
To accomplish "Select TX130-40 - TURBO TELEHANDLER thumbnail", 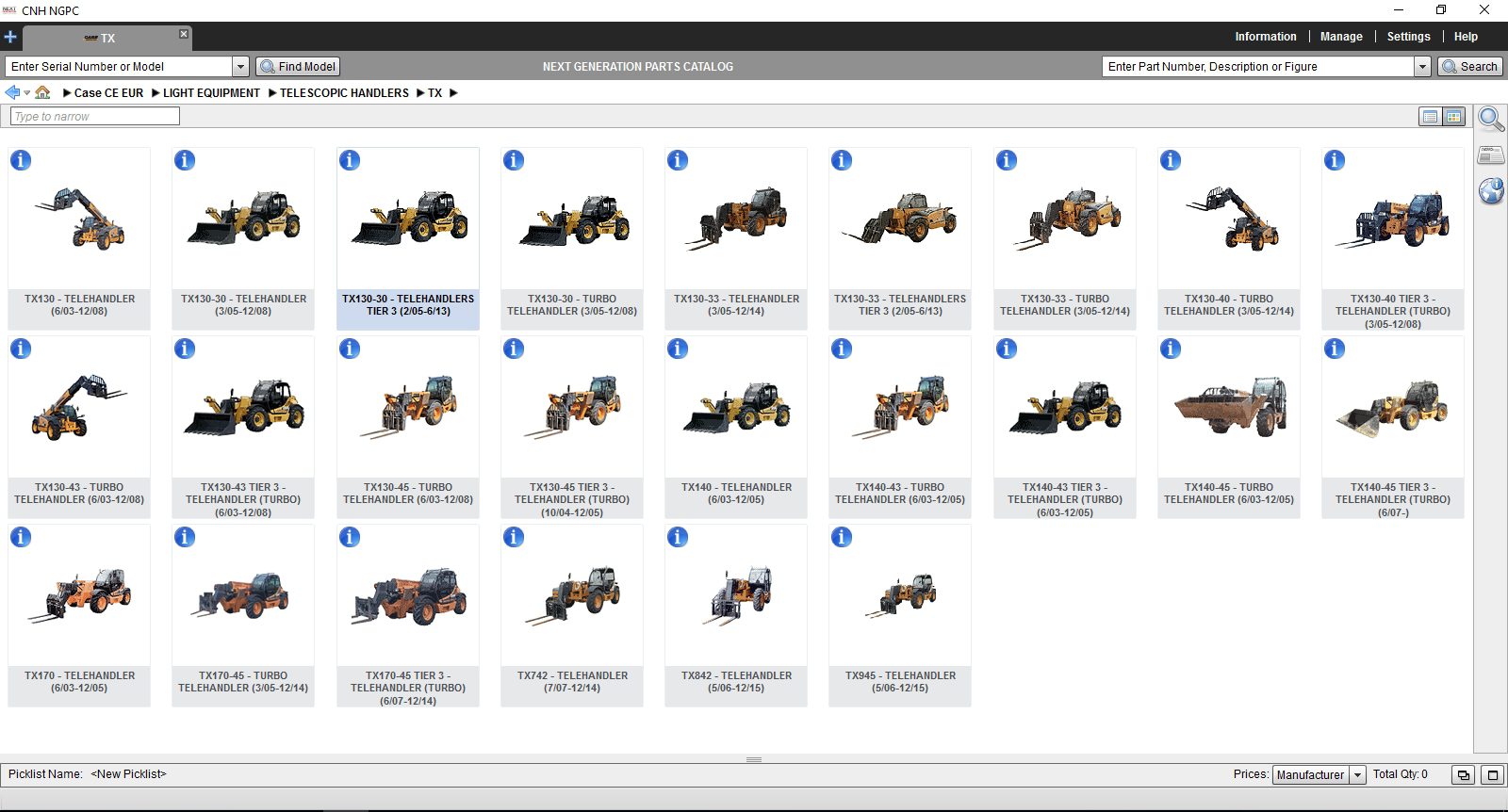I will pos(1229,219).
